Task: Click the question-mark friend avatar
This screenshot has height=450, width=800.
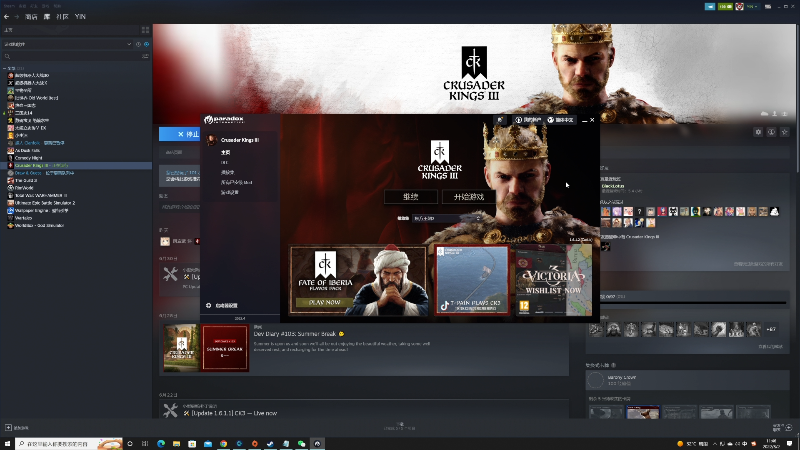Action: click(639, 211)
